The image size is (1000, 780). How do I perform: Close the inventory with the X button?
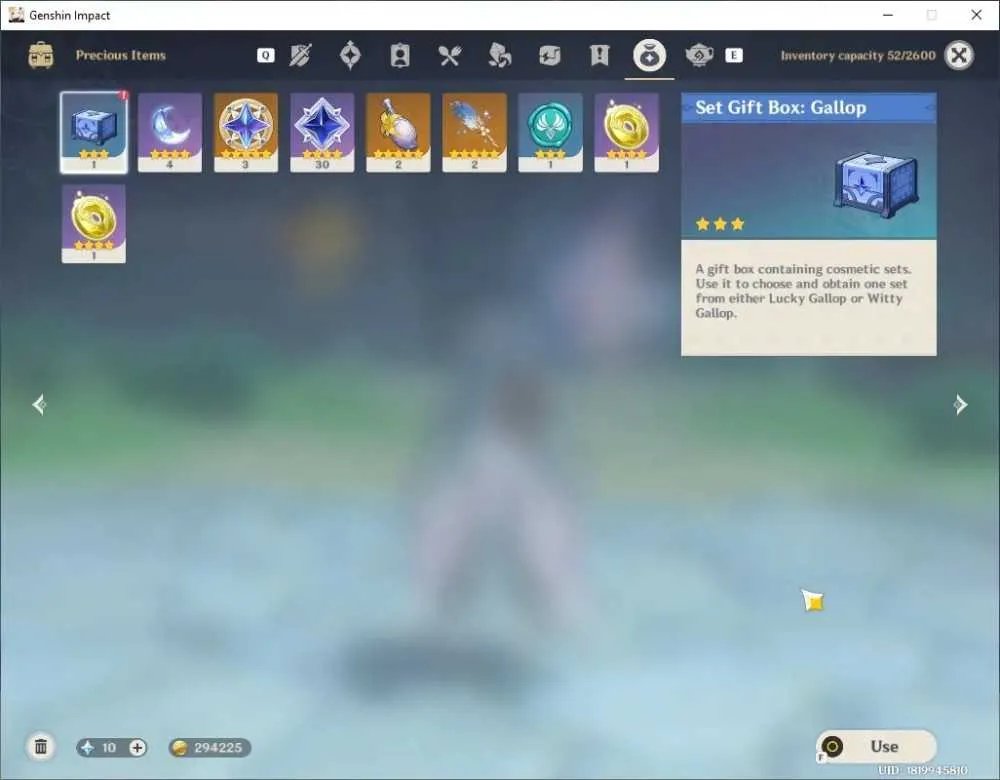click(959, 55)
